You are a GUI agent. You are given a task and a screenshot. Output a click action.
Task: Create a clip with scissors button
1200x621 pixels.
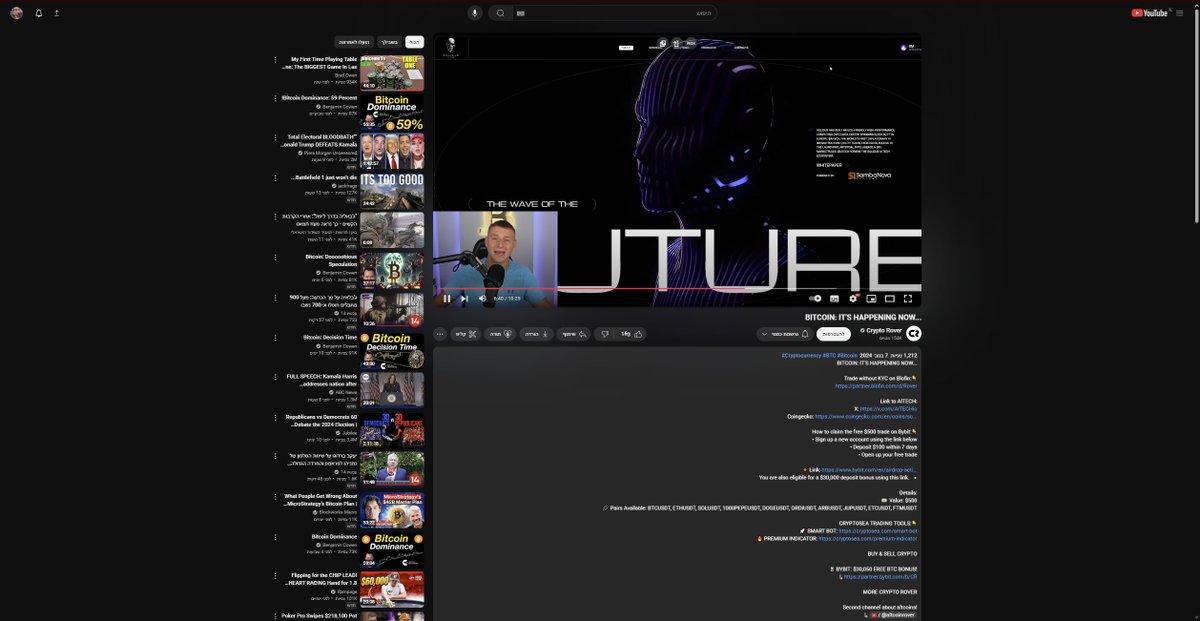click(x=466, y=334)
